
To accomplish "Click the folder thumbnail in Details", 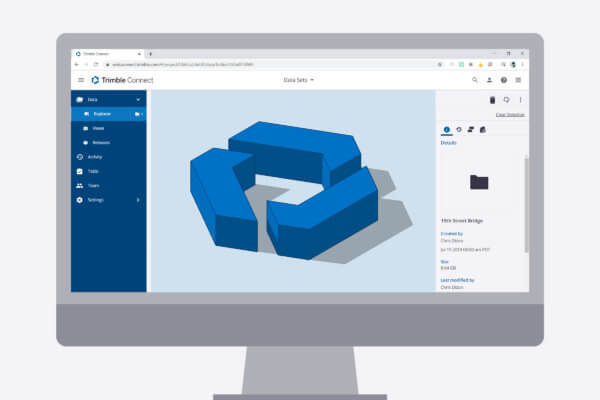I will tap(480, 181).
